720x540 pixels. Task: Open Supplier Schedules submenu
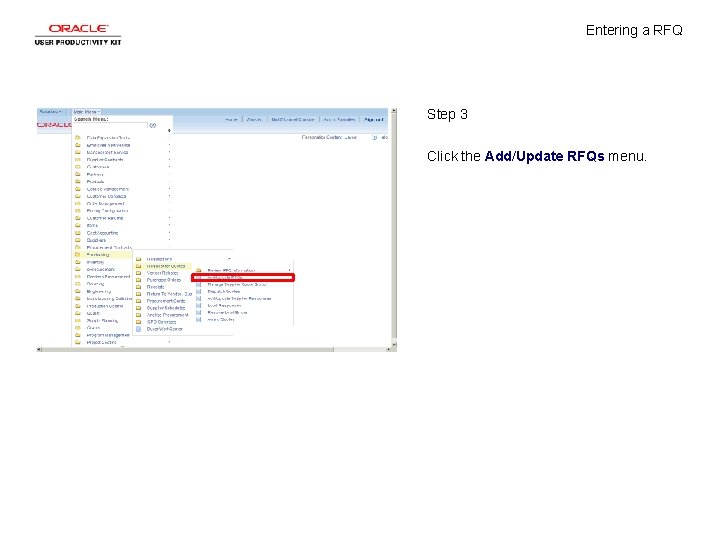click(x=166, y=308)
